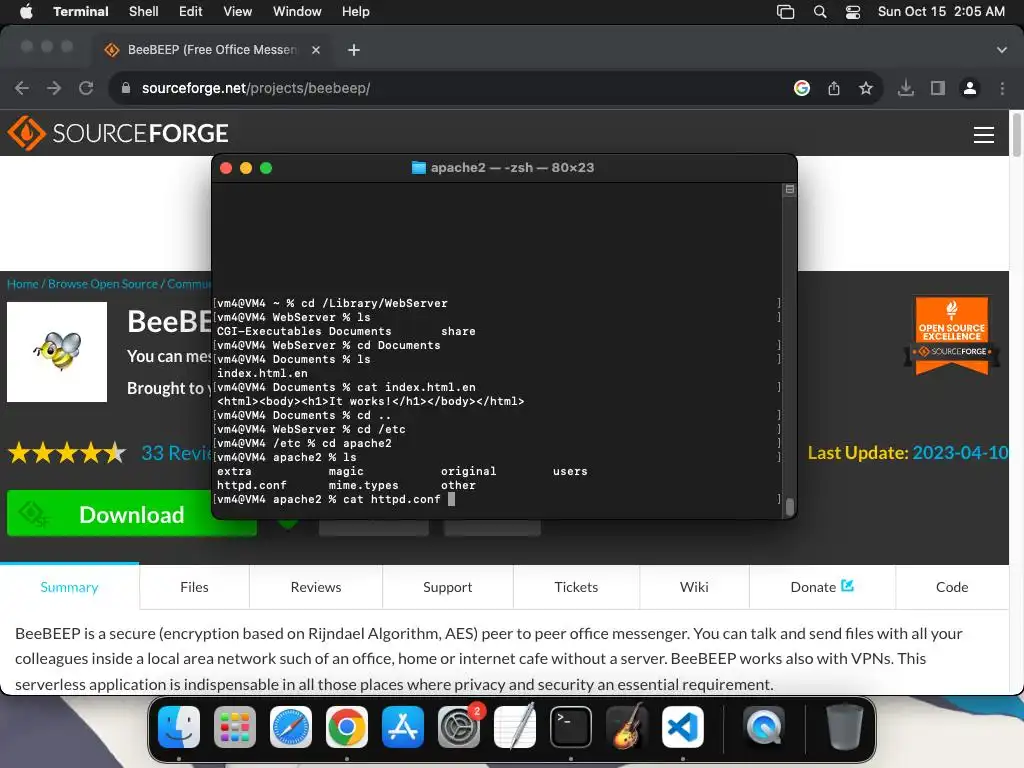Viewport: 1024px width, 768px height.
Task: Open System Settings from the Dock
Action: point(458,727)
